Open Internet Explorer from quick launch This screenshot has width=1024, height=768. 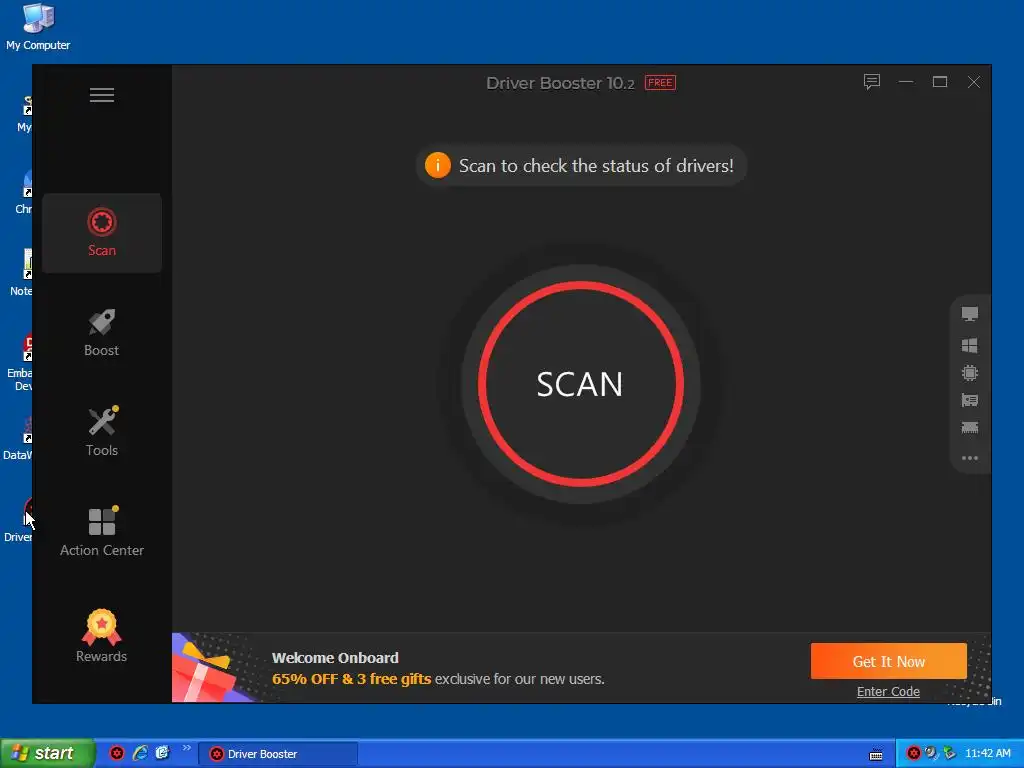point(140,753)
